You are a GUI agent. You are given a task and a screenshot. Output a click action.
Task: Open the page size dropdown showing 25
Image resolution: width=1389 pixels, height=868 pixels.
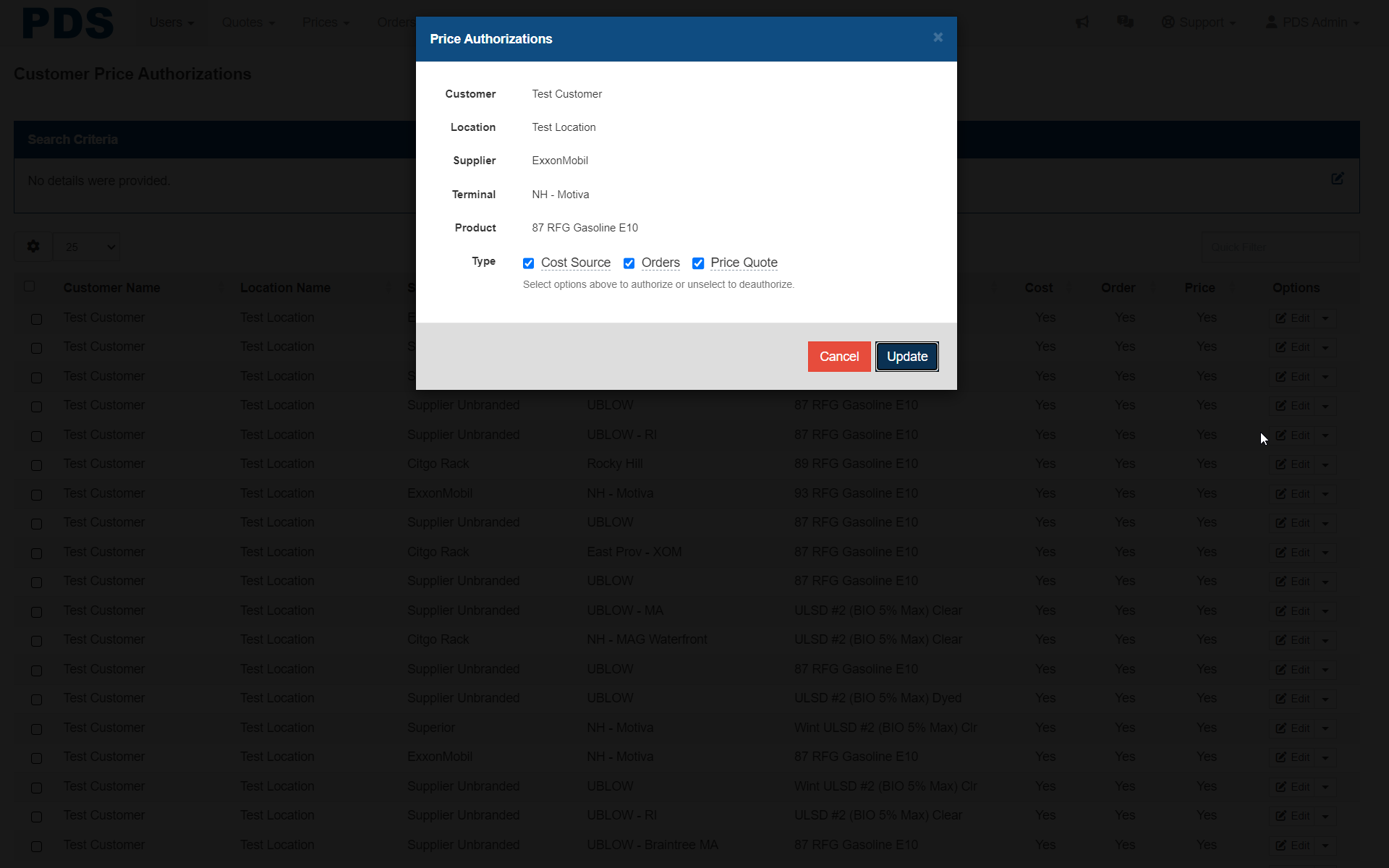[x=87, y=247]
